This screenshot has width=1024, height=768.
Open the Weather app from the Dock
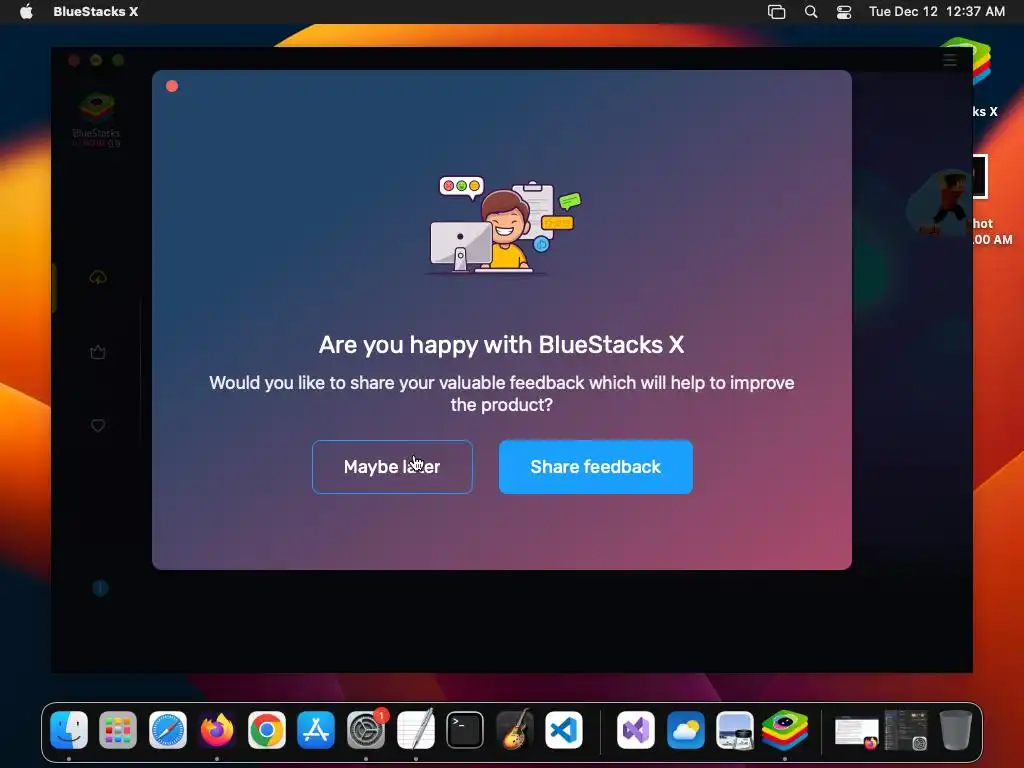click(x=685, y=729)
